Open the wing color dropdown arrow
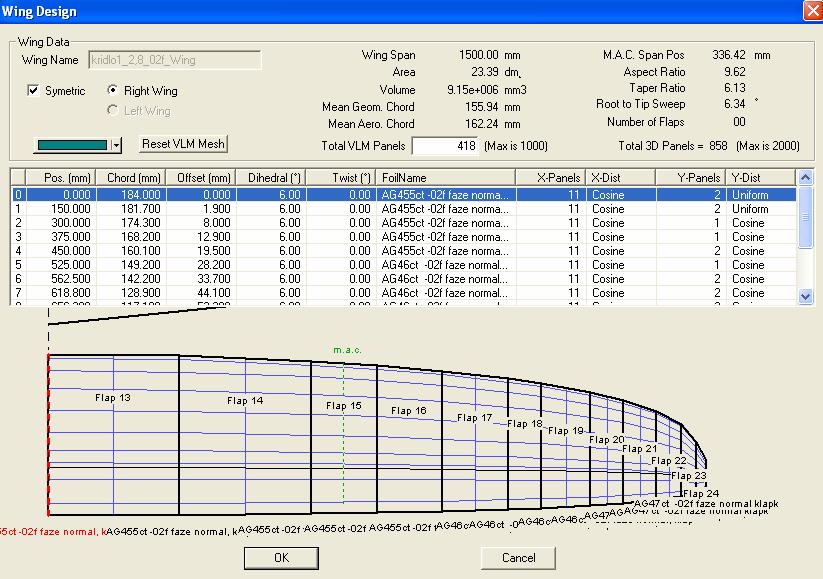 [116, 144]
